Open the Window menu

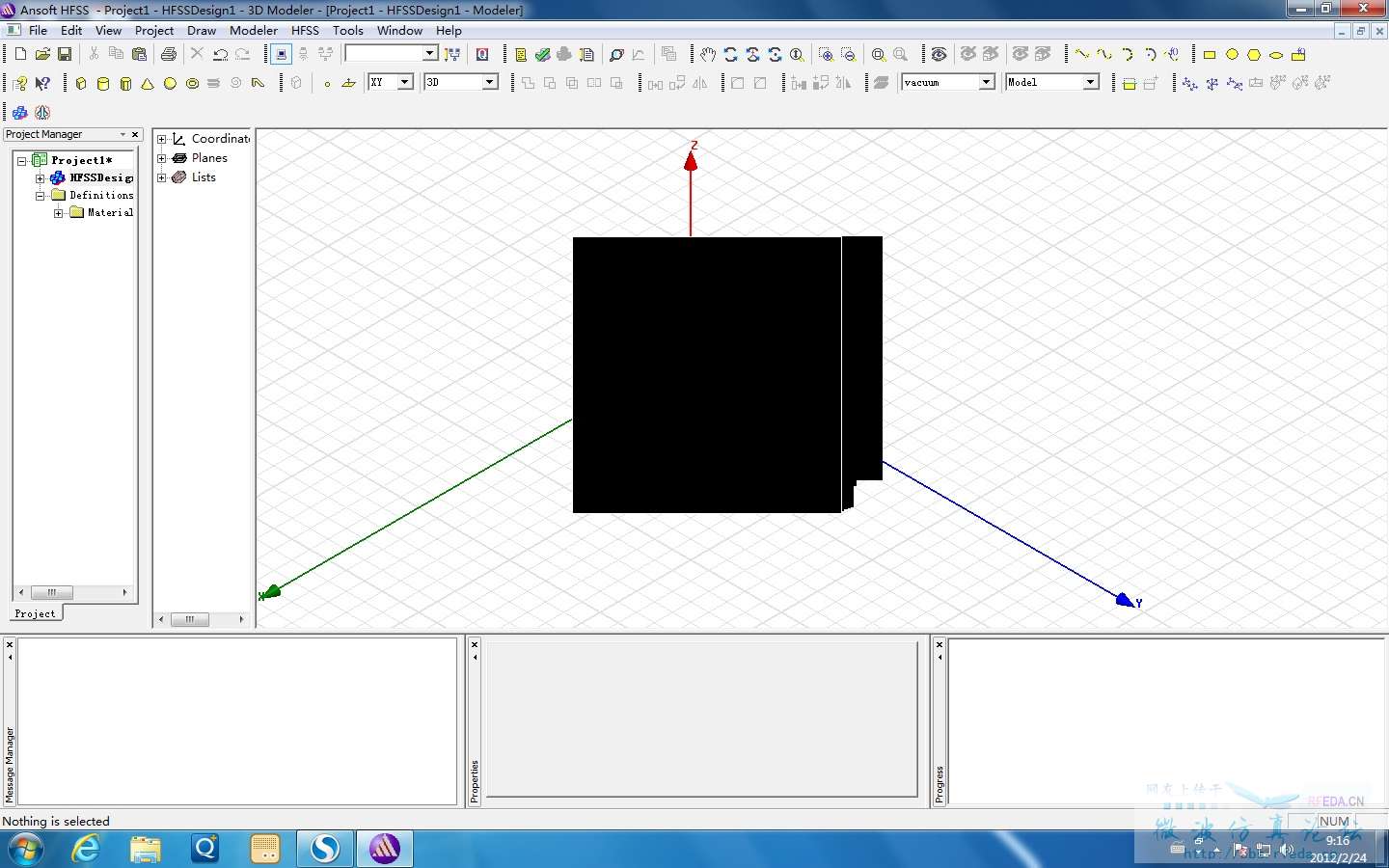[400, 31]
